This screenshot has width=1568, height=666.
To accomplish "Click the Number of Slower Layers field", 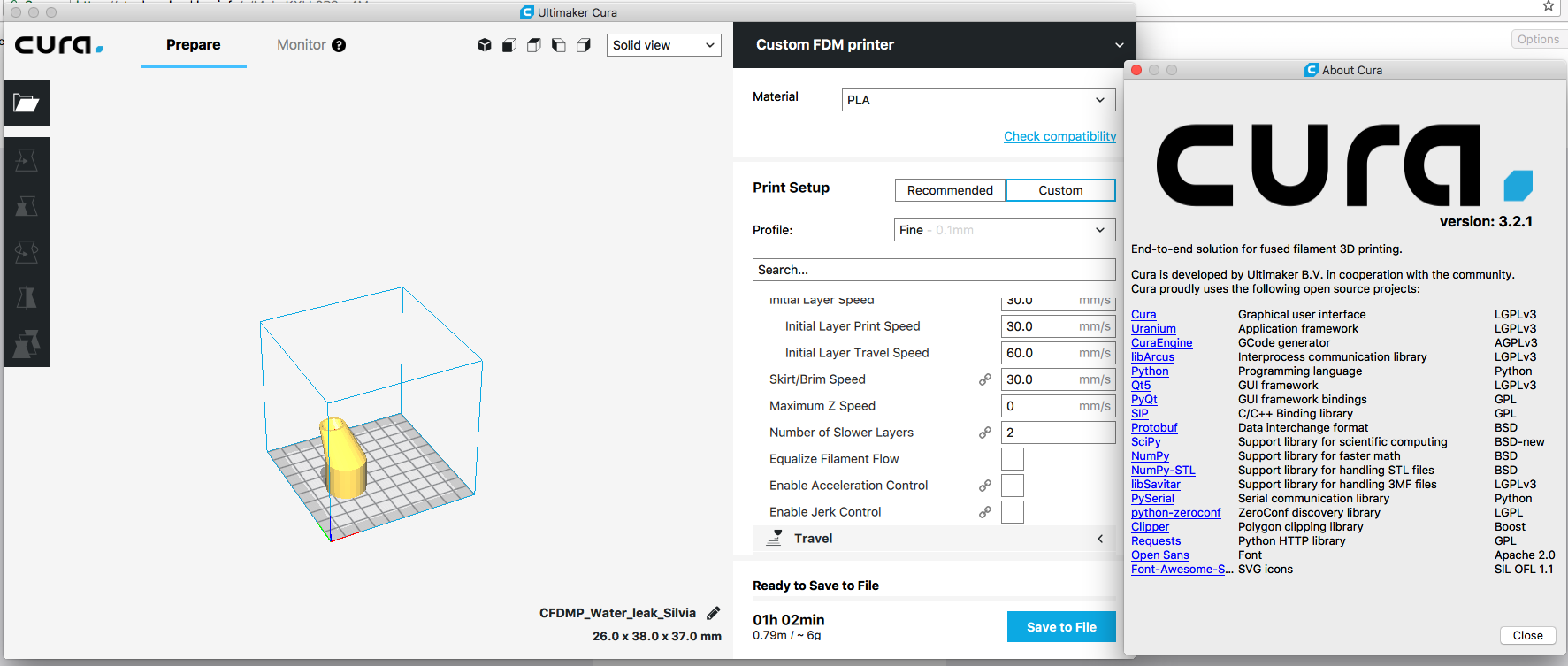I will 1058,433.
